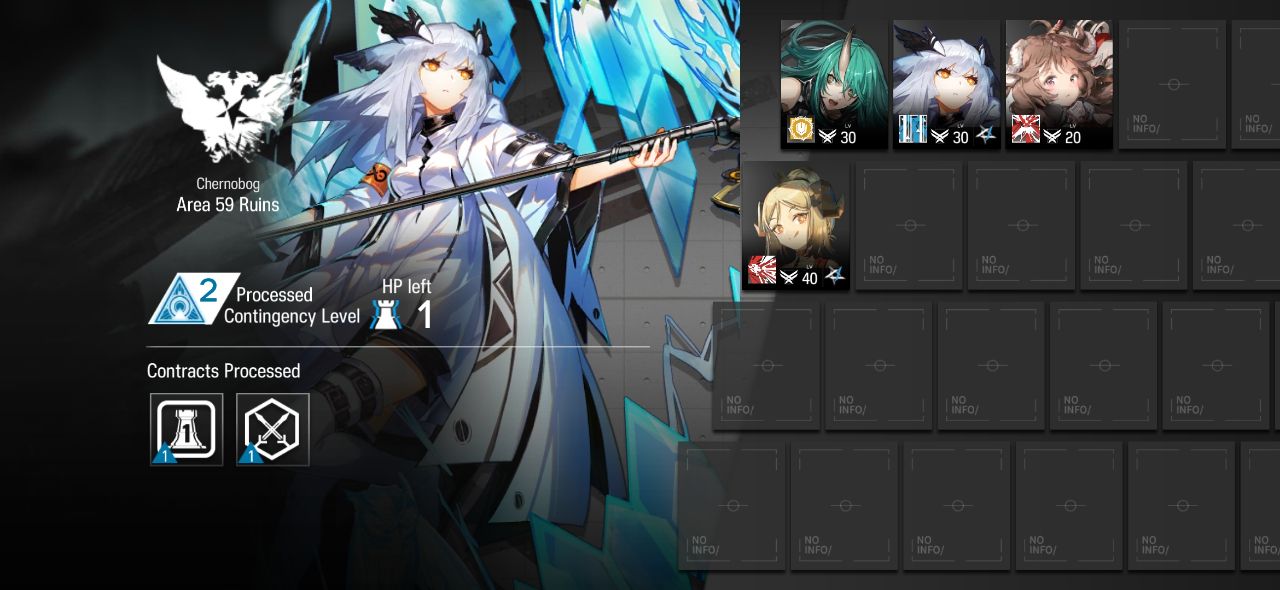The image size is (1280, 590).
Task: Click the 'Area 59 Ruins' map name
Action: tap(227, 205)
